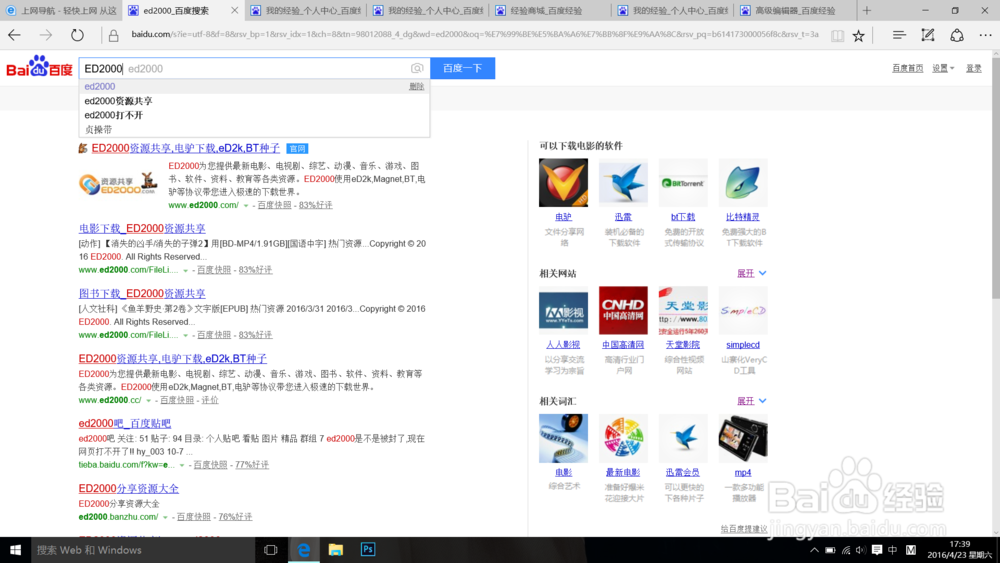Open the ED2000分享资源大全 result

(x=128, y=488)
